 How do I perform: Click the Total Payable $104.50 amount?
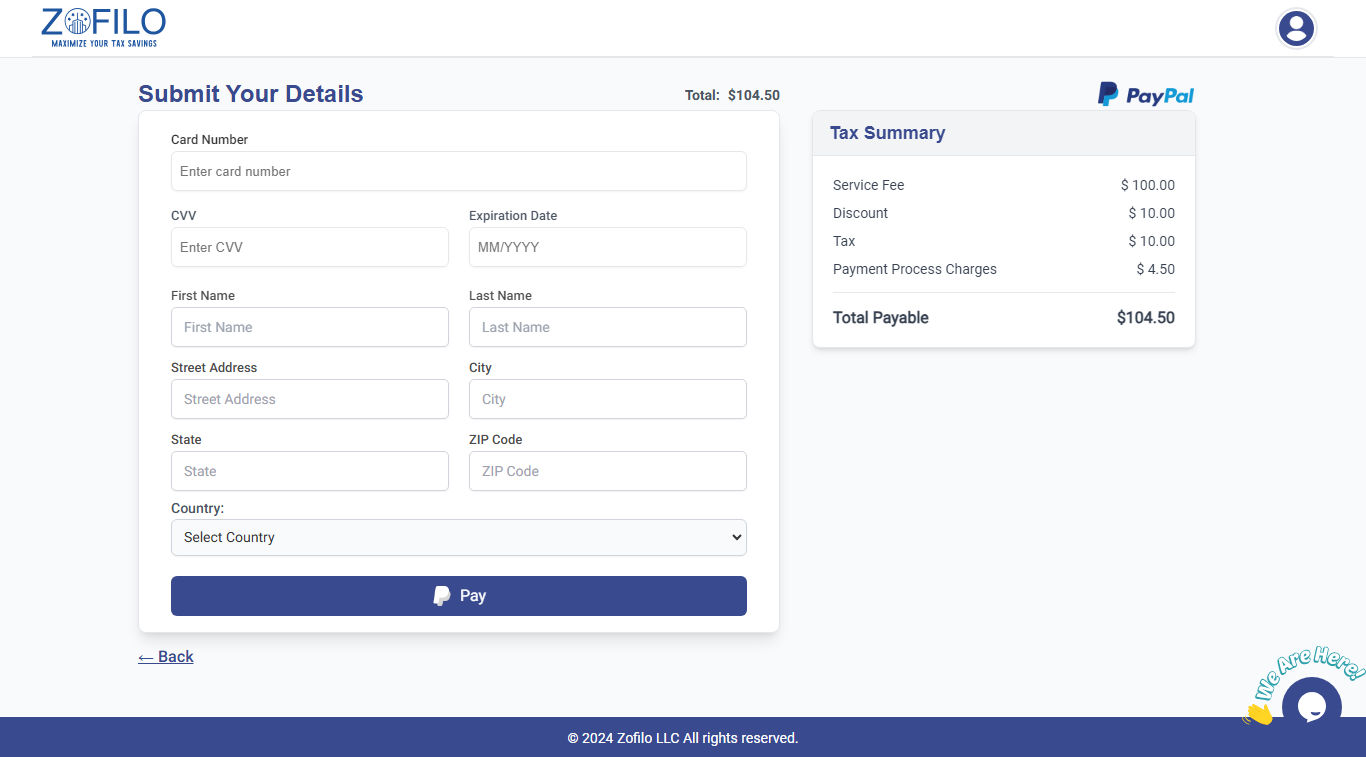point(1146,318)
